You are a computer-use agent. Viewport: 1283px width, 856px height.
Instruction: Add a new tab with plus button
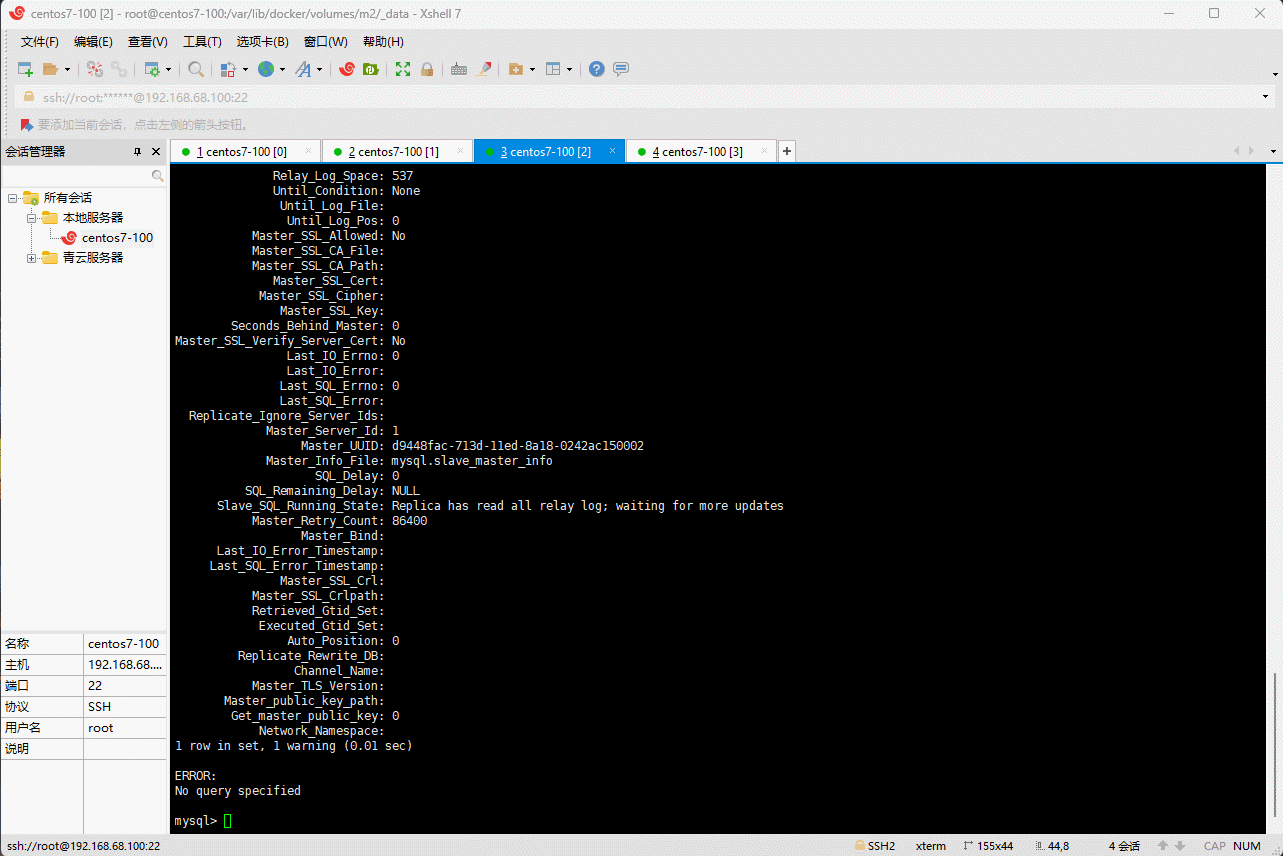[787, 152]
